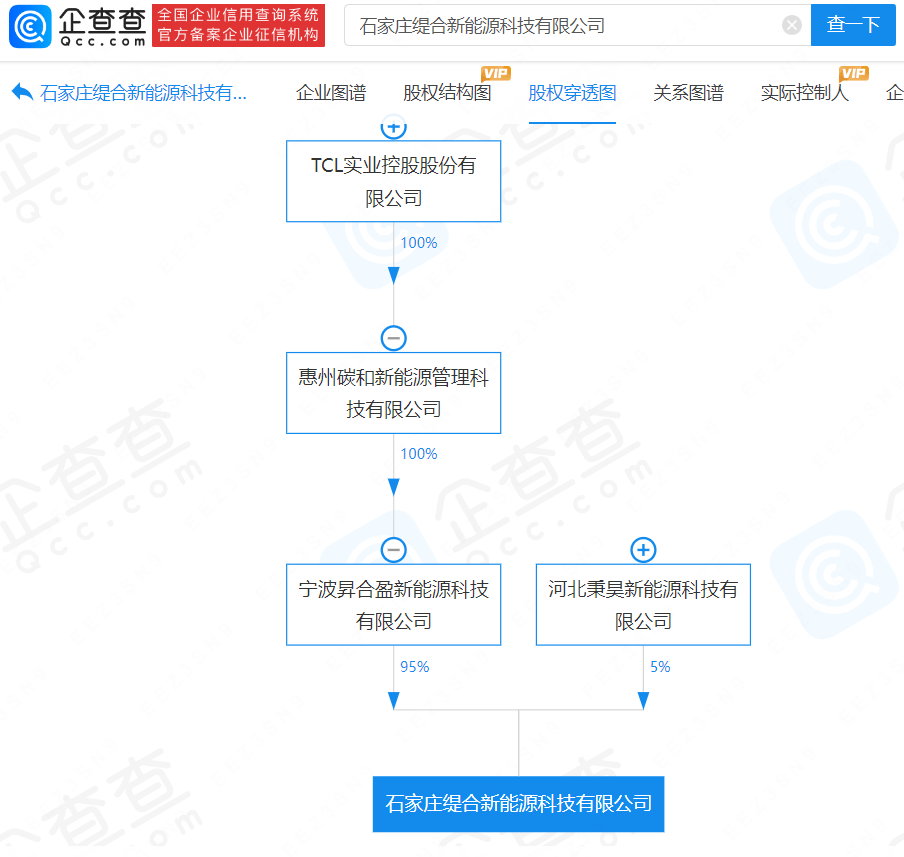Click the red 全国企业信用查询系统 banner
This screenshot has width=904, height=857.
[238, 25]
